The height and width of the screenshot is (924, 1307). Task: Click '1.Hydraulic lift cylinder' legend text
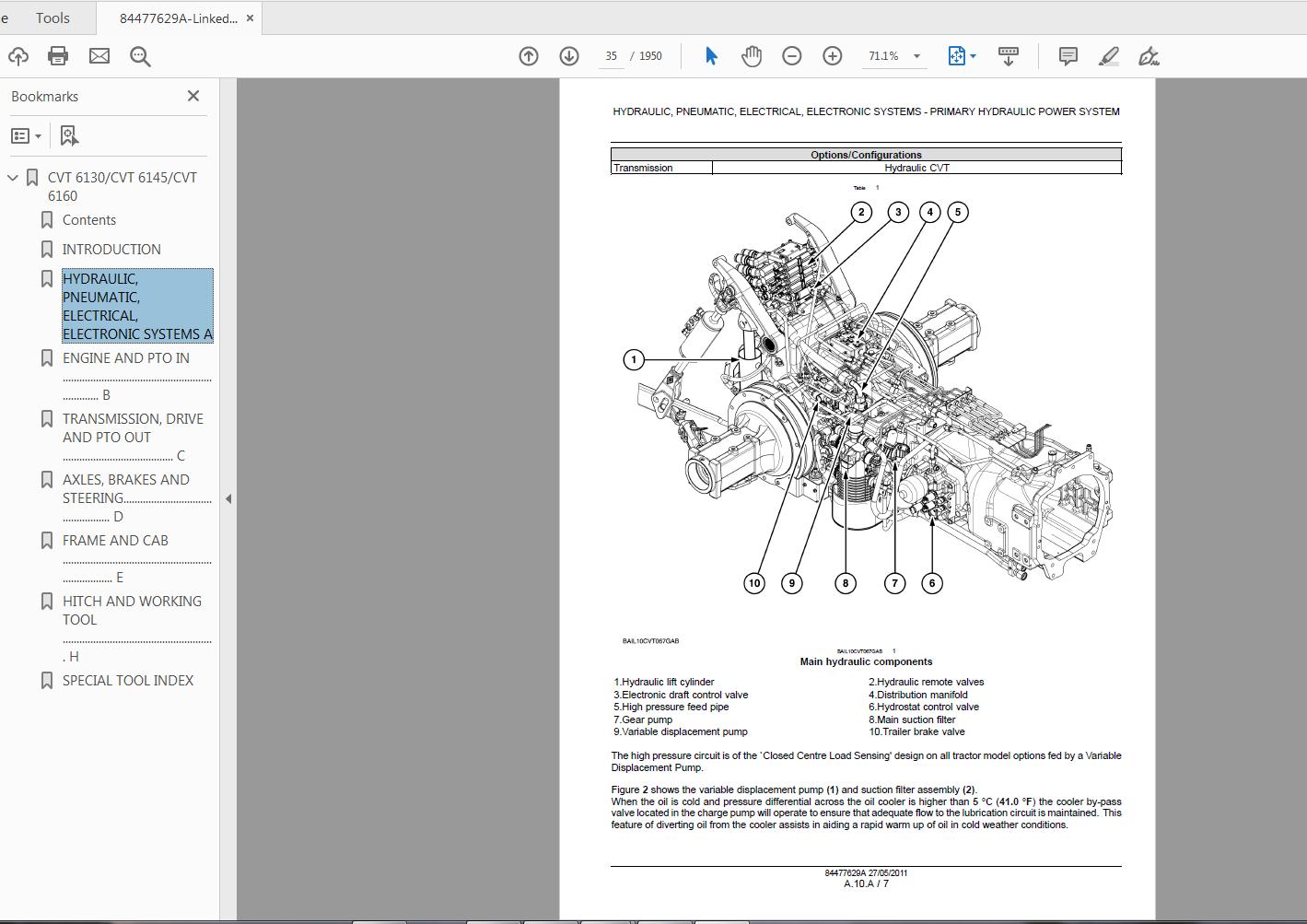pyautogui.click(x=664, y=682)
